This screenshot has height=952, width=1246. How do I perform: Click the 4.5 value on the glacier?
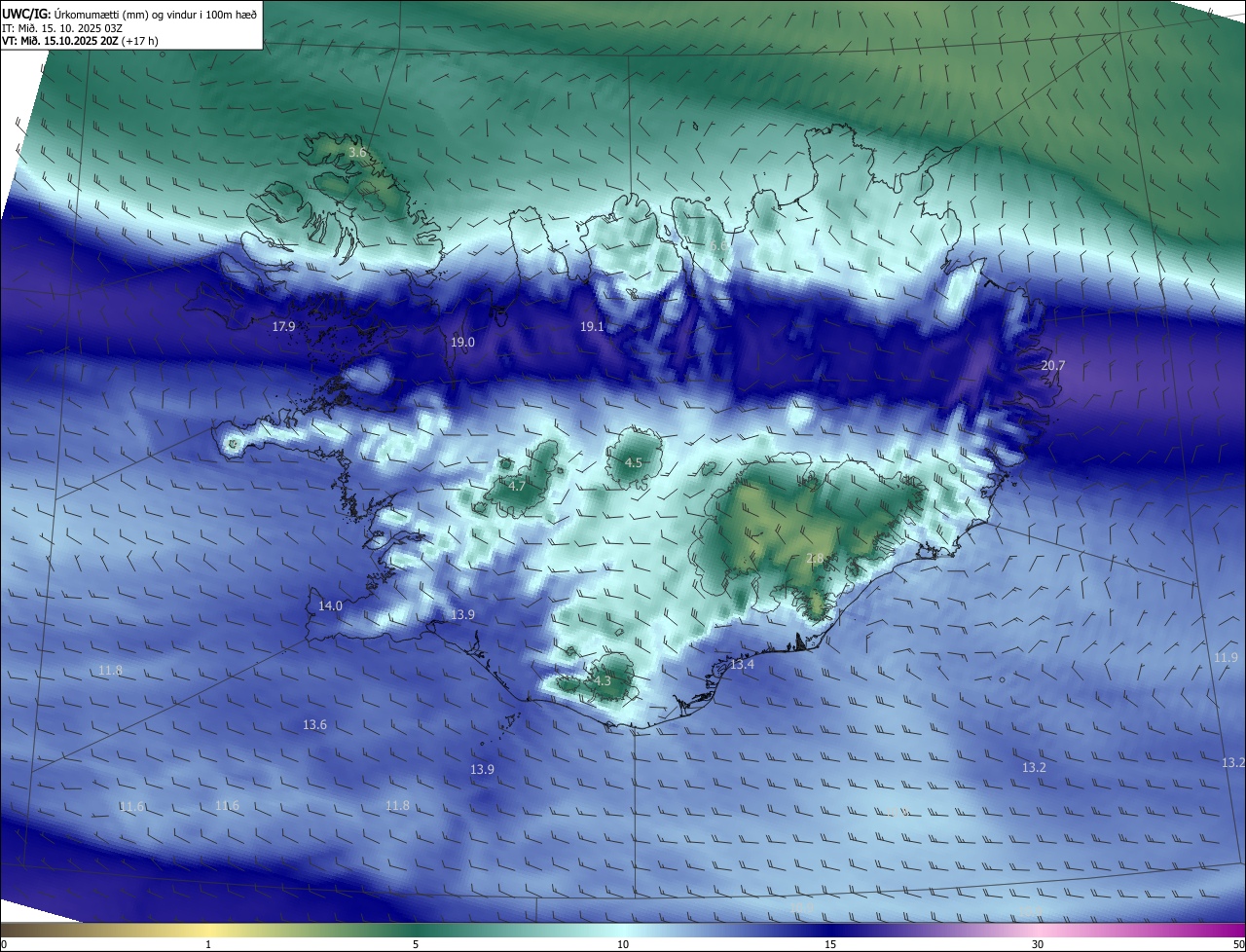click(633, 463)
